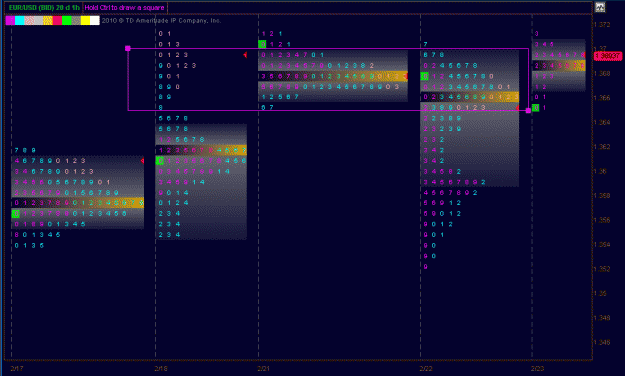
Task: Select the white color swatch
Action: pyautogui.click(x=95, y=20)
